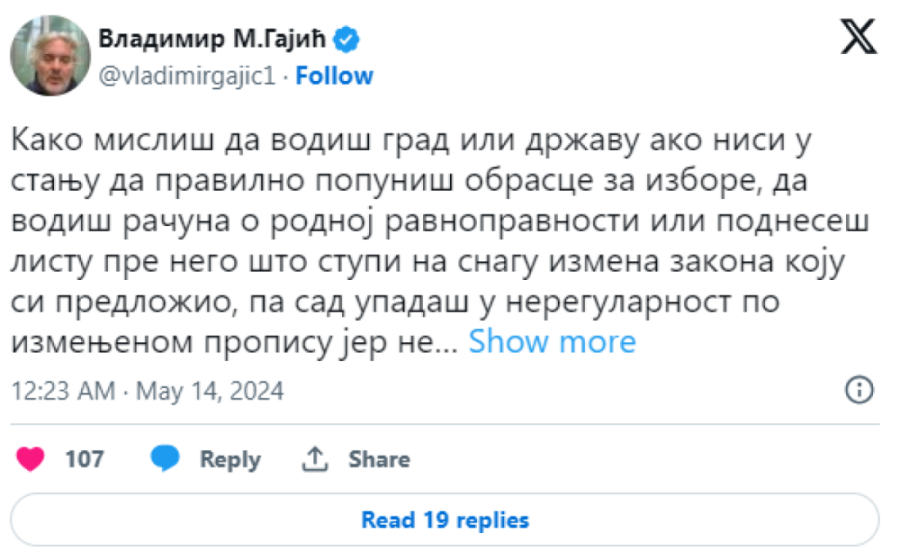Click the Share label

coord(379,459)
